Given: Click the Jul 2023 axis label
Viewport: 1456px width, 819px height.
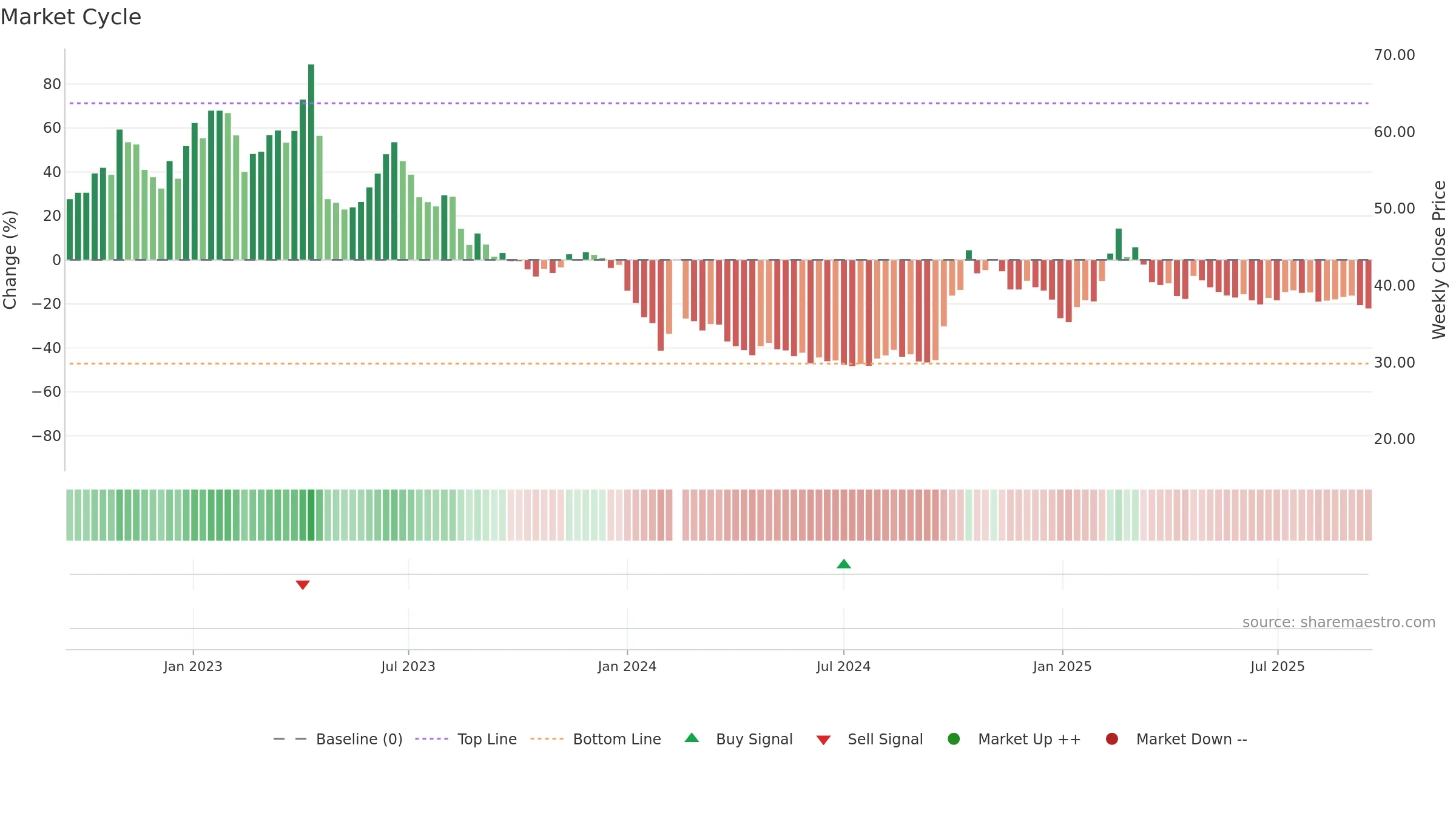Looking at the screenshot, I should pos(408,667).
